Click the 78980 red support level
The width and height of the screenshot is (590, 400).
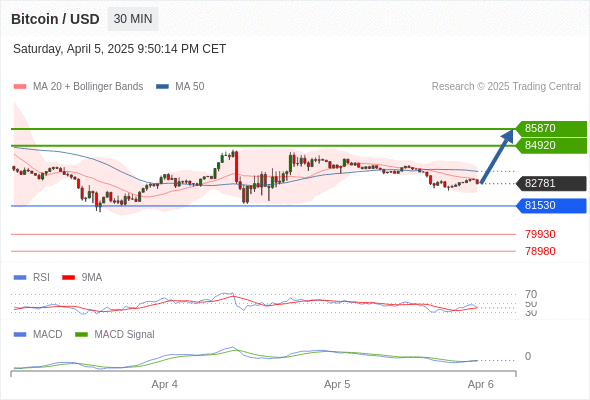[x=540, y=251]
